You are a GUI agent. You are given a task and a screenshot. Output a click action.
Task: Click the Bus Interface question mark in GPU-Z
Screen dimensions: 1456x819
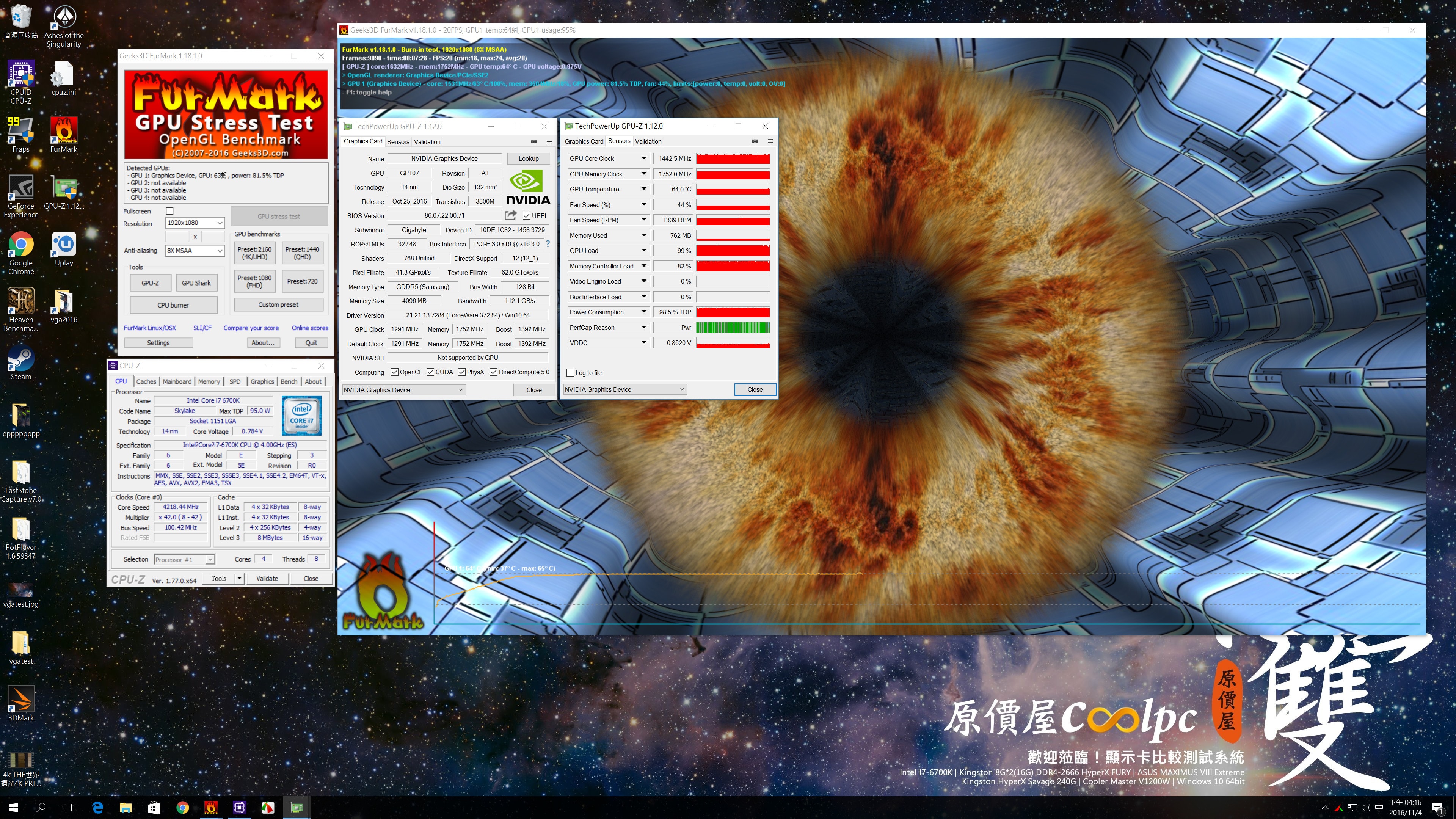pyautogui.click(x=547, y=244)
